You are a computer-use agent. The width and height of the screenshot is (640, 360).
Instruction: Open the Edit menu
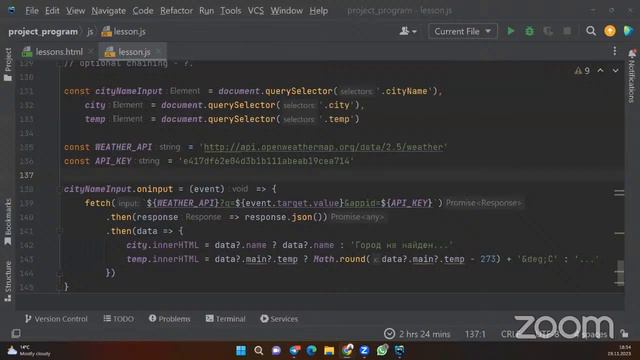52,11
